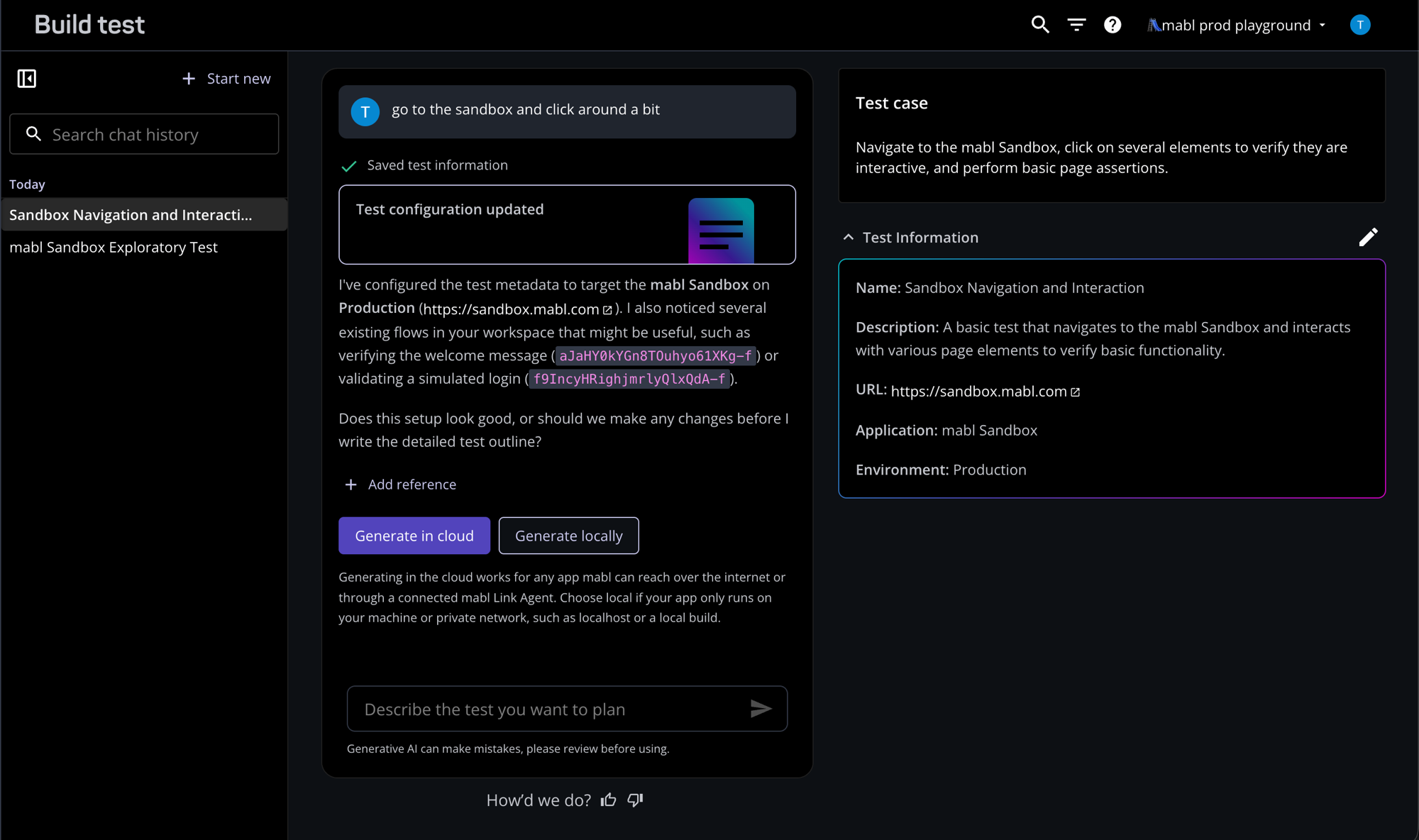Viewport: 1419px width, 840px height.
Task: Focus the Search chat history field
Action: pyautogui.click(x=144, y=134)
